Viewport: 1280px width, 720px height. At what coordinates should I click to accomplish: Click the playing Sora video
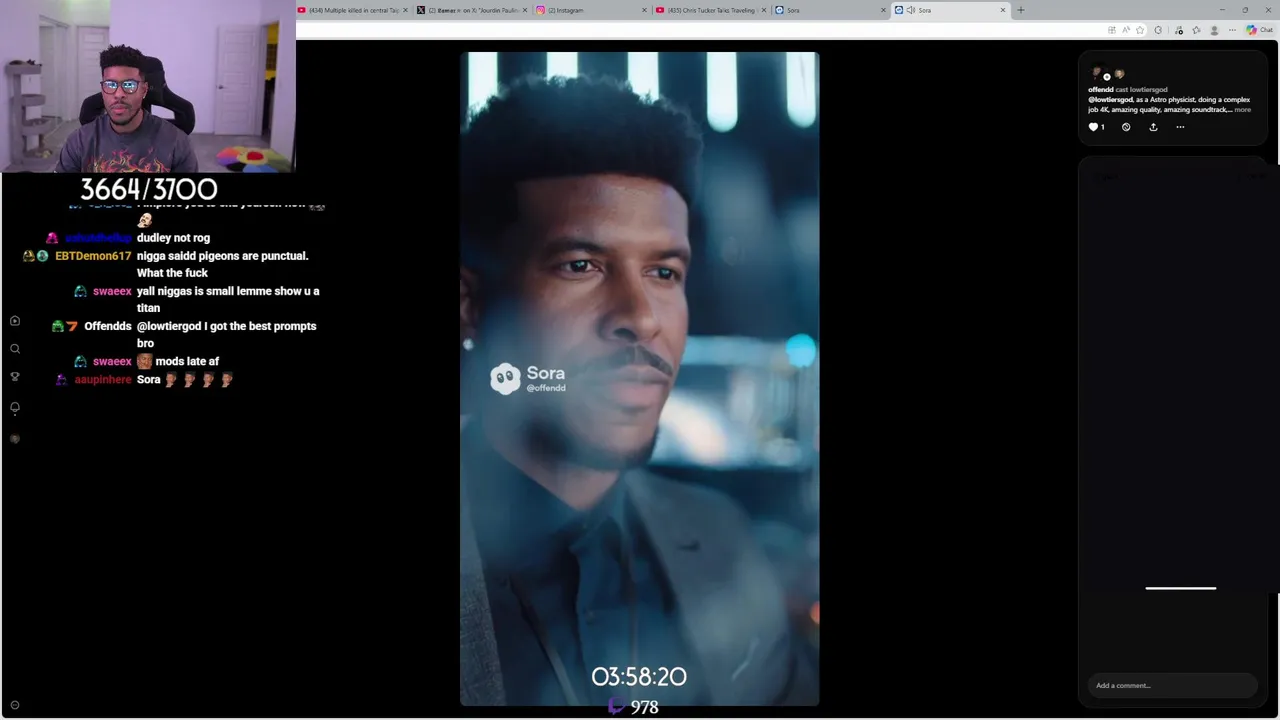pos(639,379)
